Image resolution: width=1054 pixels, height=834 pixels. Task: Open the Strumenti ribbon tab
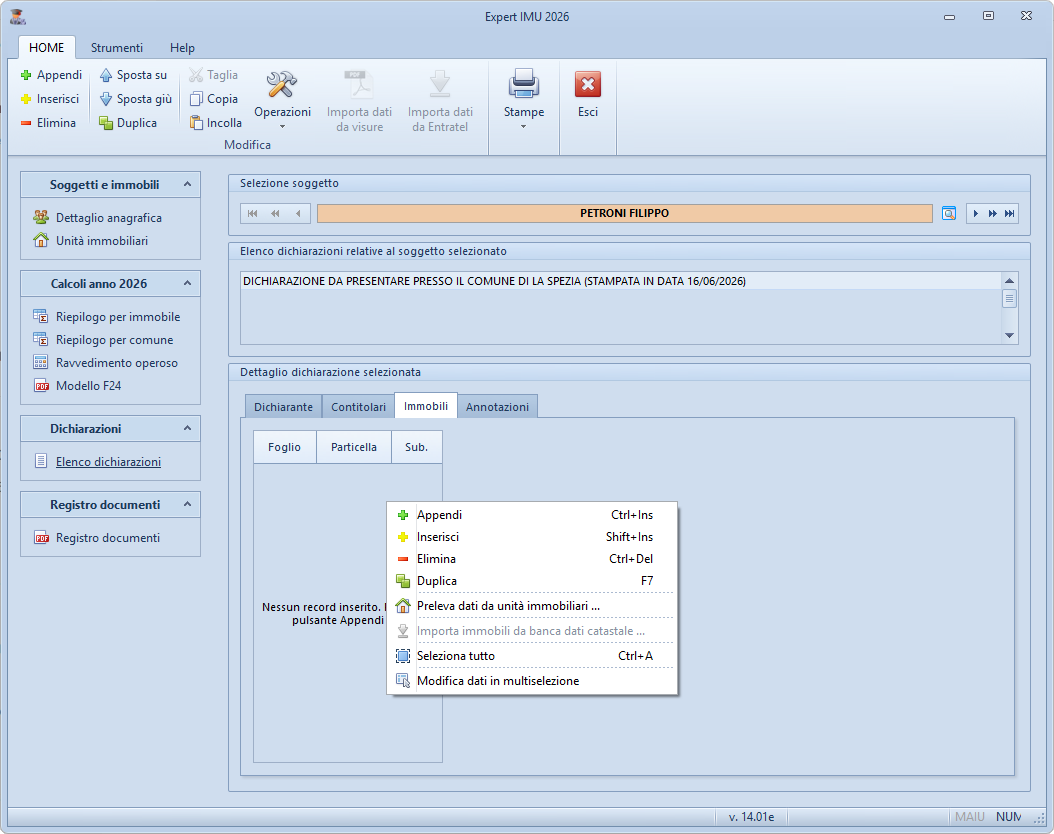click(x=117, y=48)
